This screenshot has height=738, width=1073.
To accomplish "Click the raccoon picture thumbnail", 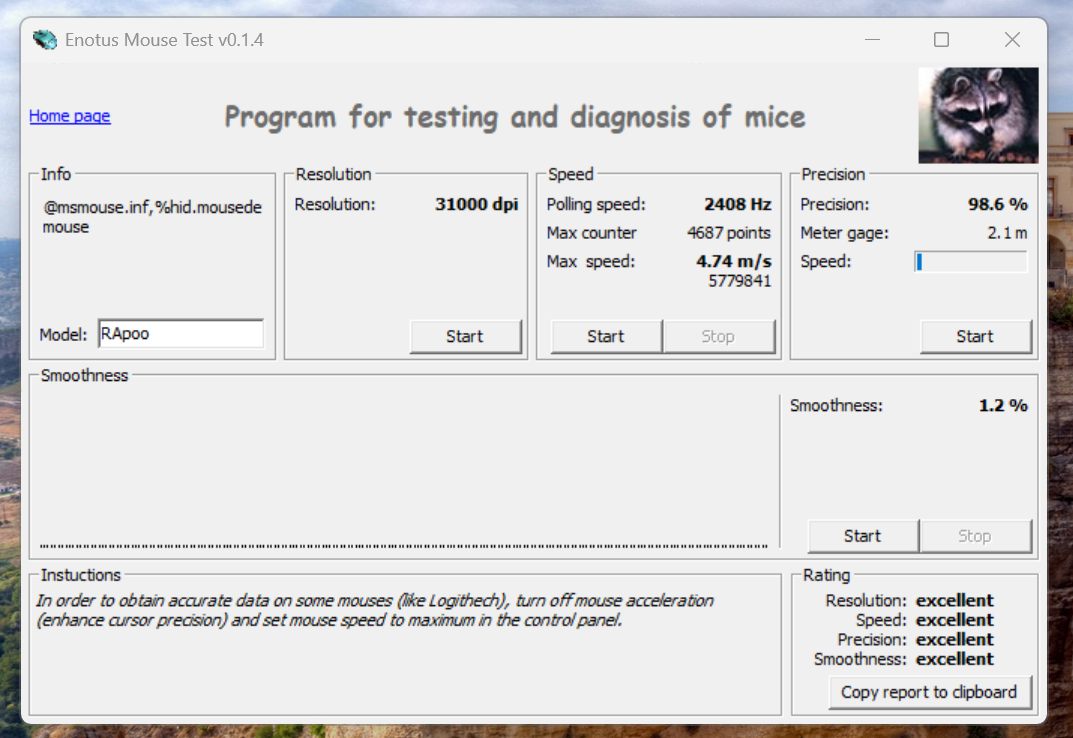I will pyautogui.click(x=978, y=115).
